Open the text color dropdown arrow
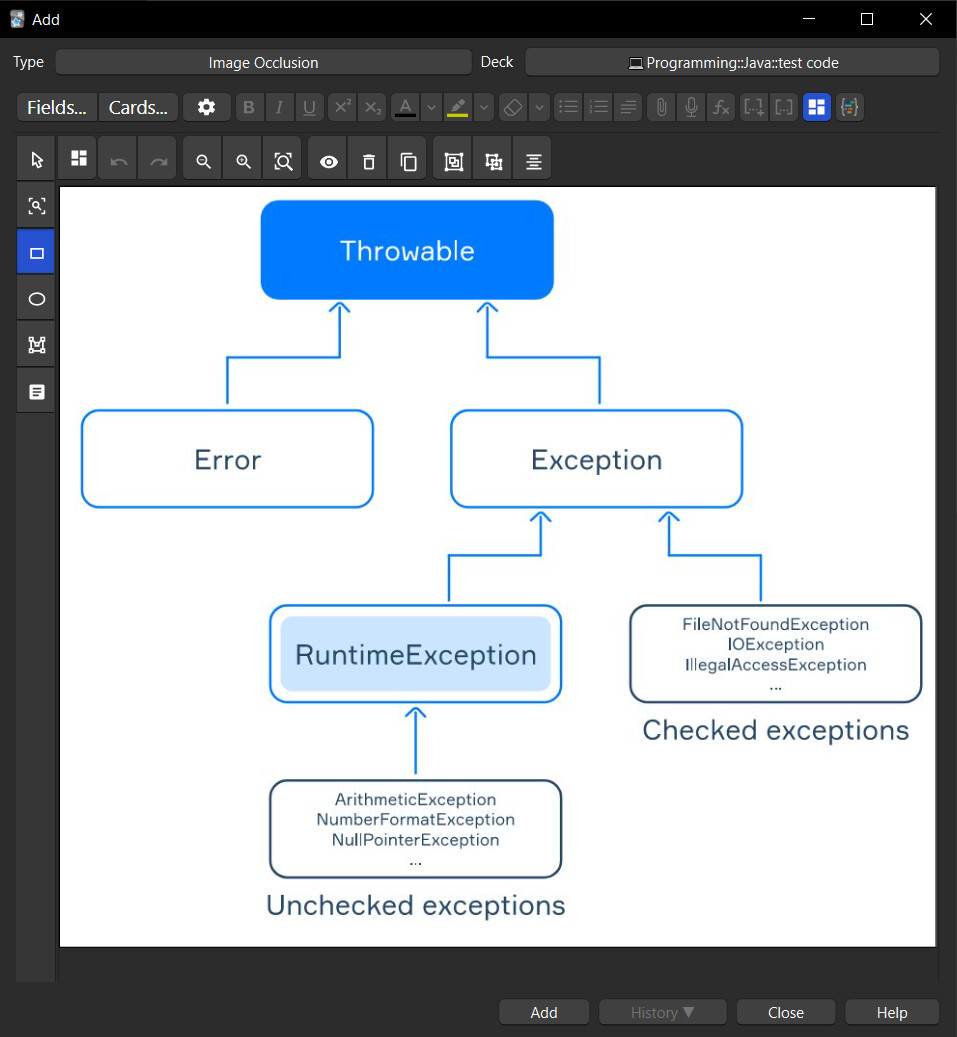Viewport: 957px width, 1037px height. 431,107
